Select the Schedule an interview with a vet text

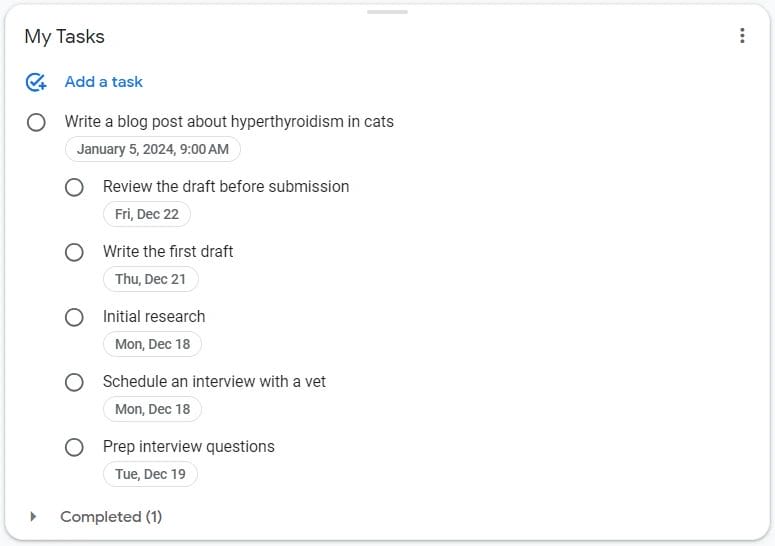click(x=214, y=382)
